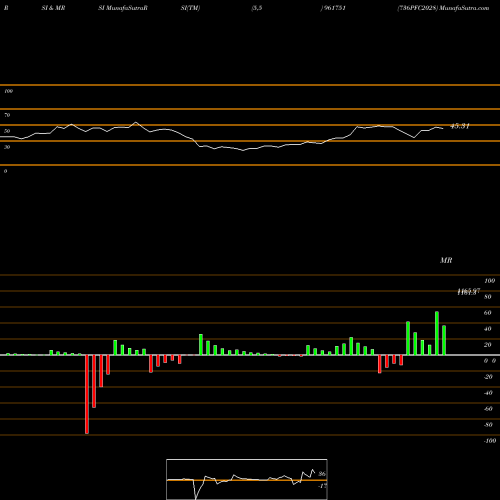Click the RSI current value 45.31 label
The image size is (500, 500).
pyautogui.click(x=460, y=126)
